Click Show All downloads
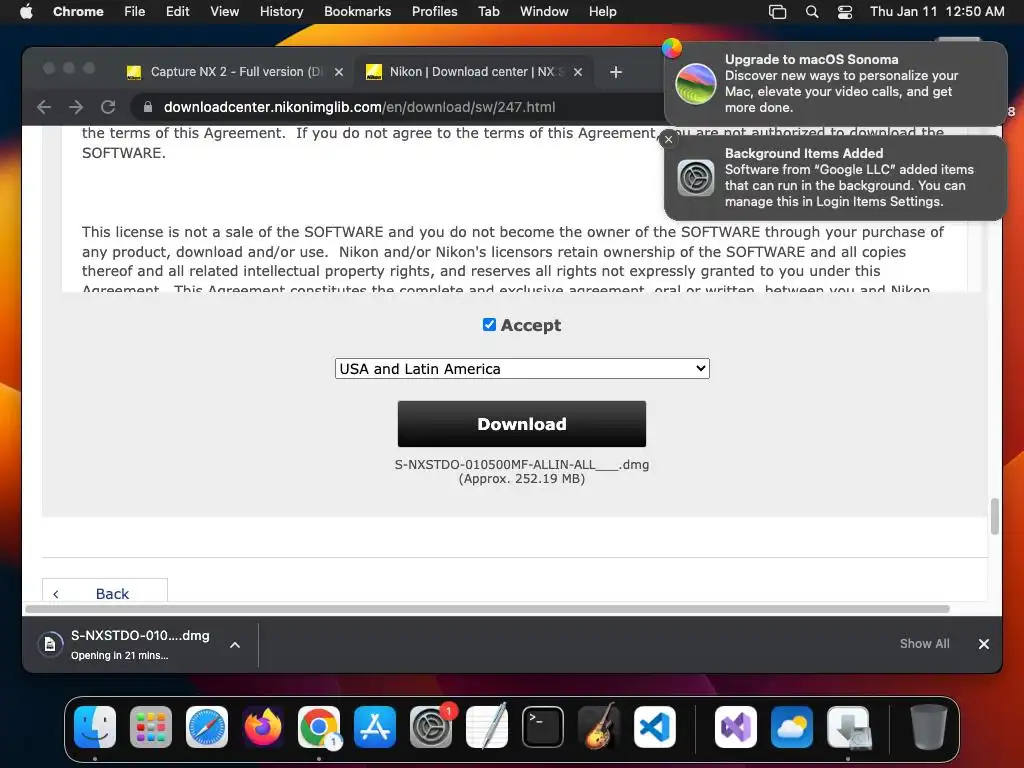The width and height of the screenshot is (1024, 768). [924, 644]
